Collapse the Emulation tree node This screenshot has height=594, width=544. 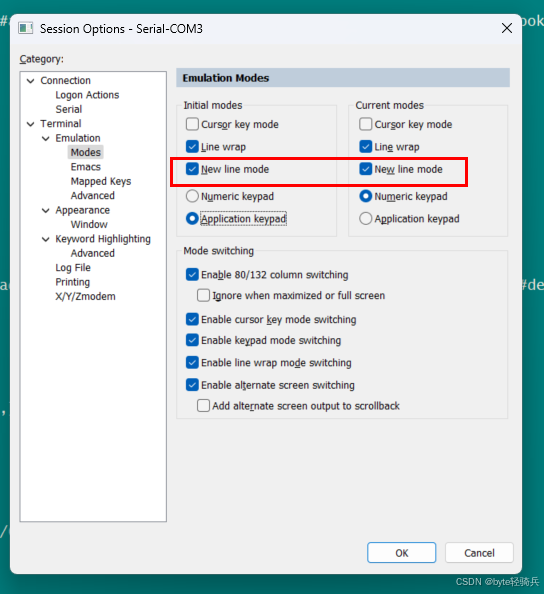(x=46, y=138)
